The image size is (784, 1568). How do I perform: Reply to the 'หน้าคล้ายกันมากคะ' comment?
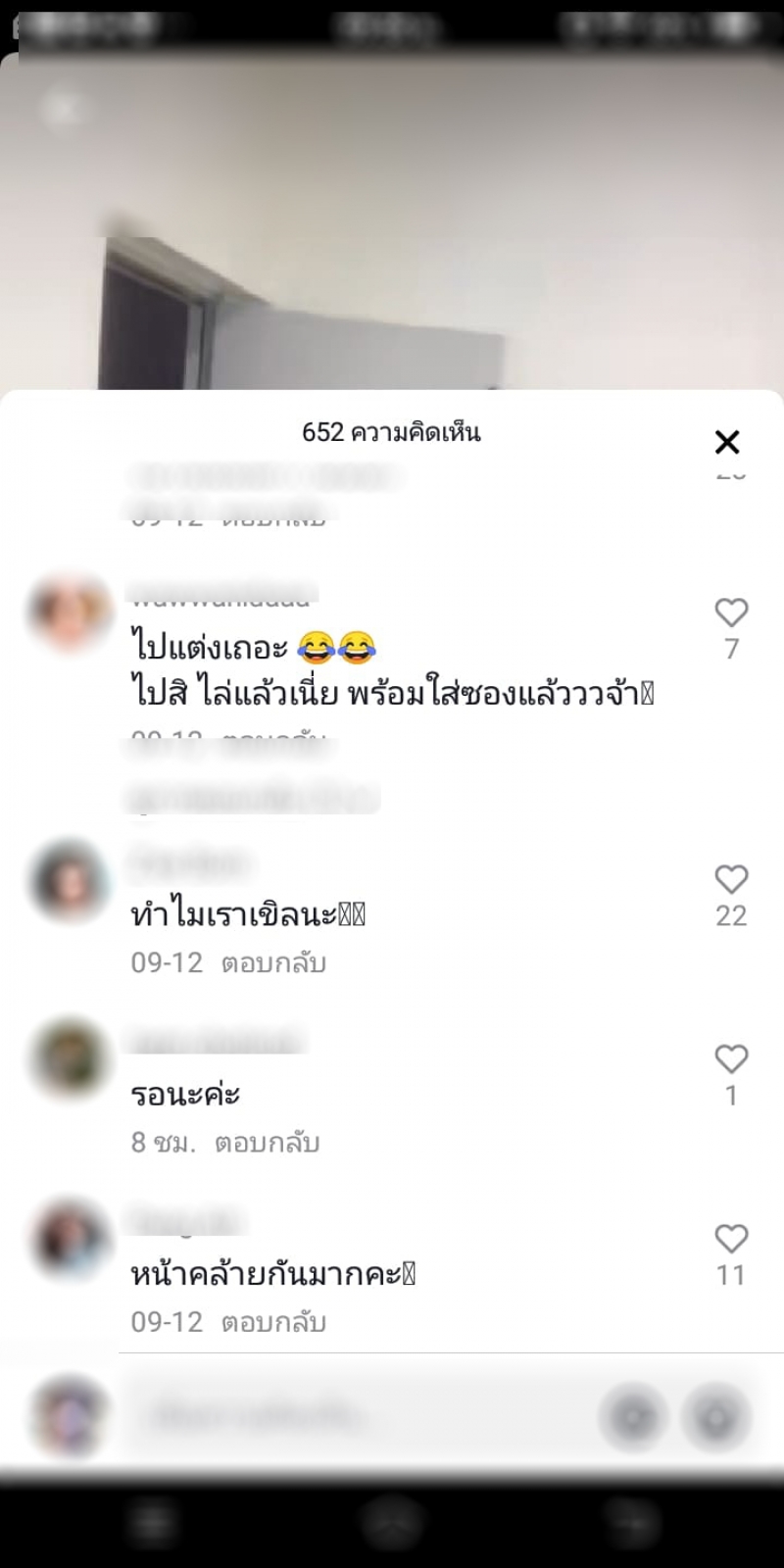(x=273, y=1322)
